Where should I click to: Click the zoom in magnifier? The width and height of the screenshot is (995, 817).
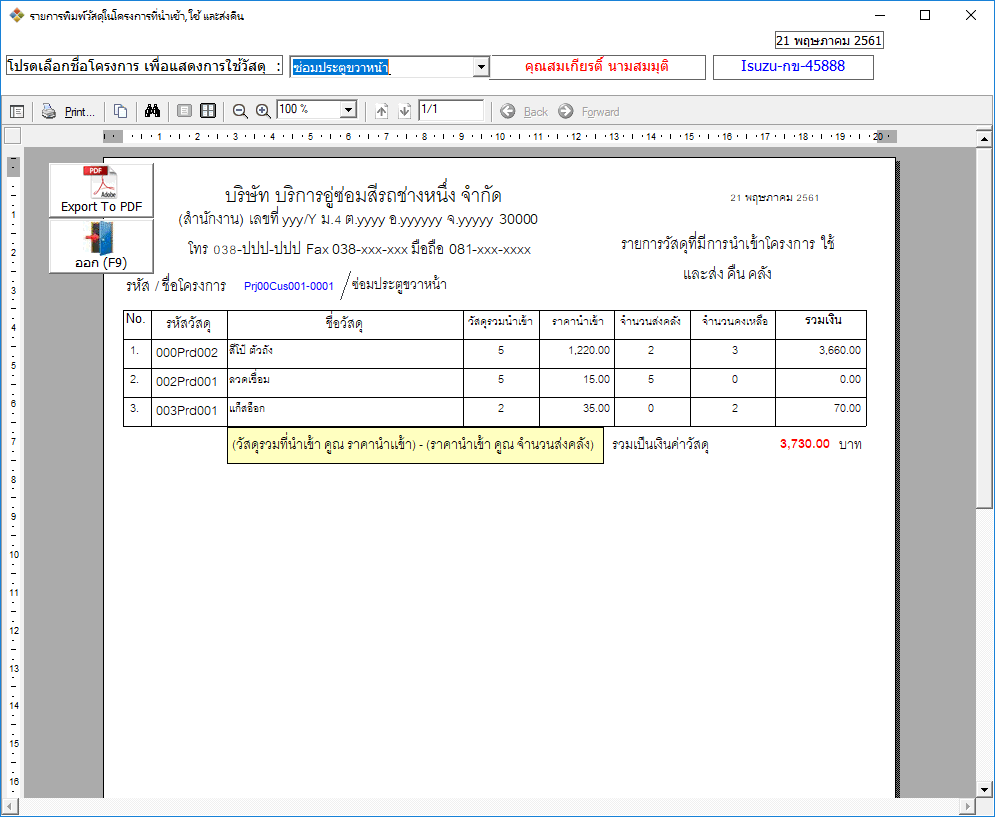coord(263,111)
